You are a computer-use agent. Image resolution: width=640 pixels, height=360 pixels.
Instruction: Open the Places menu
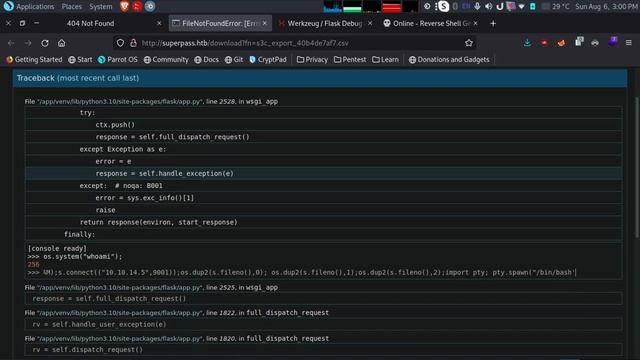click(72, 6)
